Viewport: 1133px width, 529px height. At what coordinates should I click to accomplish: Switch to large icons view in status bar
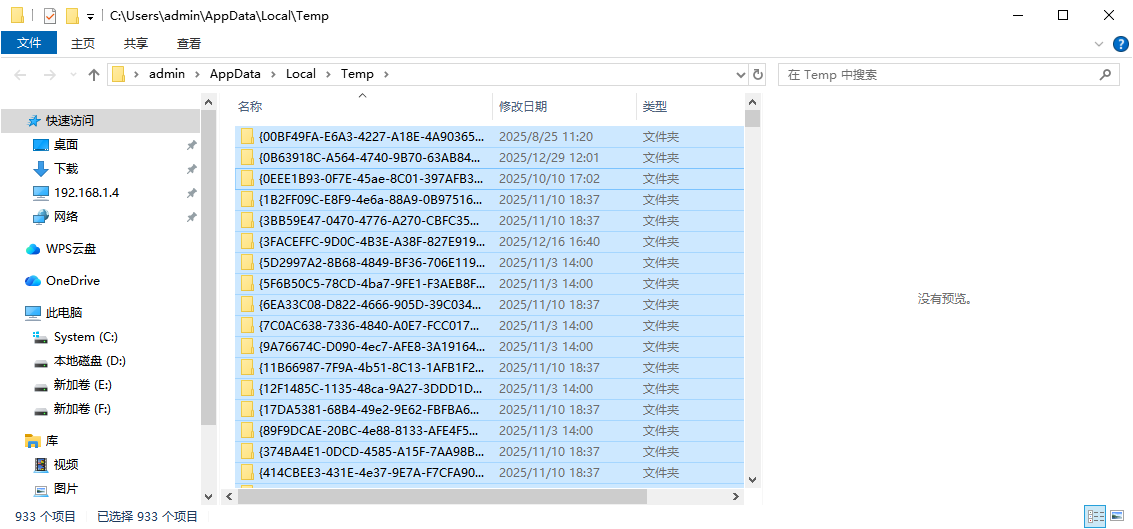1118,517
